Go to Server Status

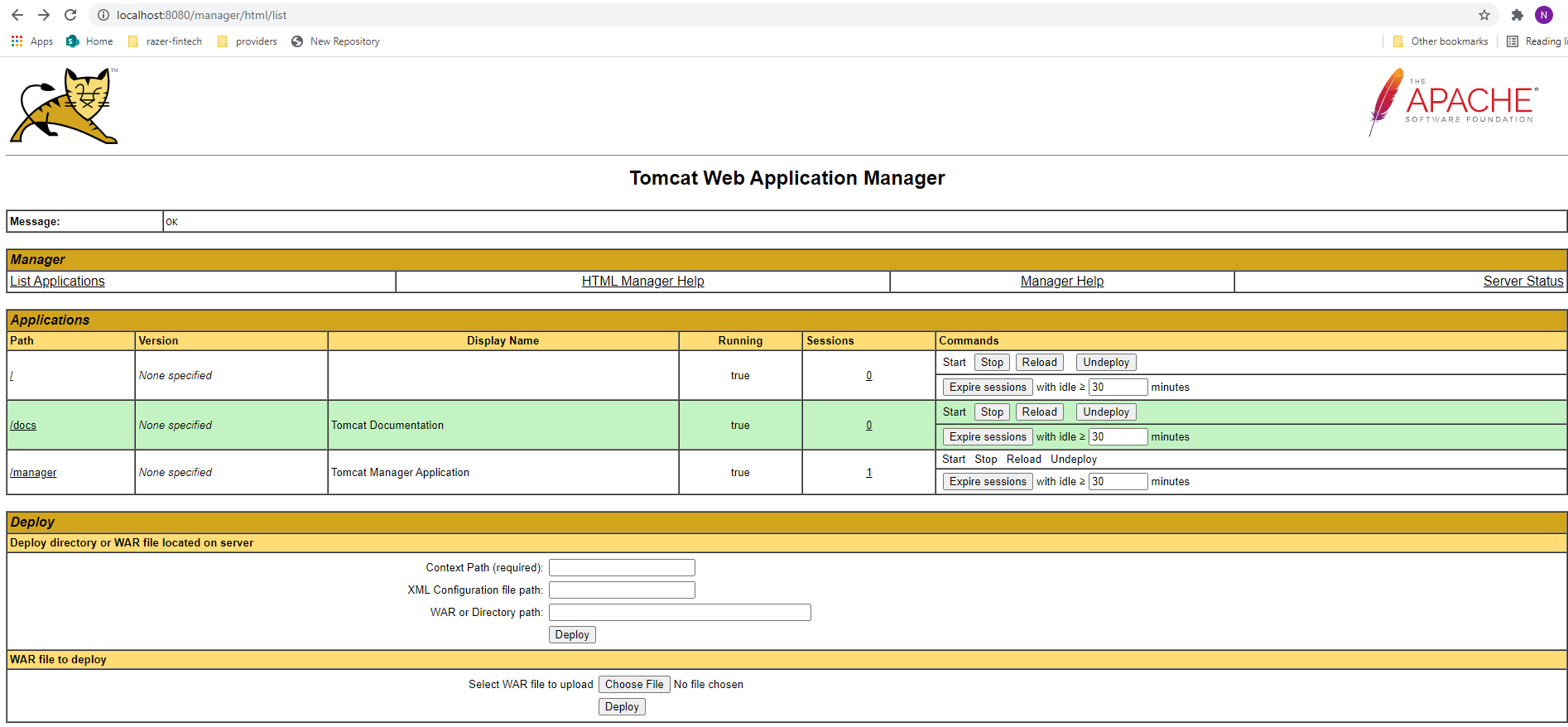tap(1522, 282)
